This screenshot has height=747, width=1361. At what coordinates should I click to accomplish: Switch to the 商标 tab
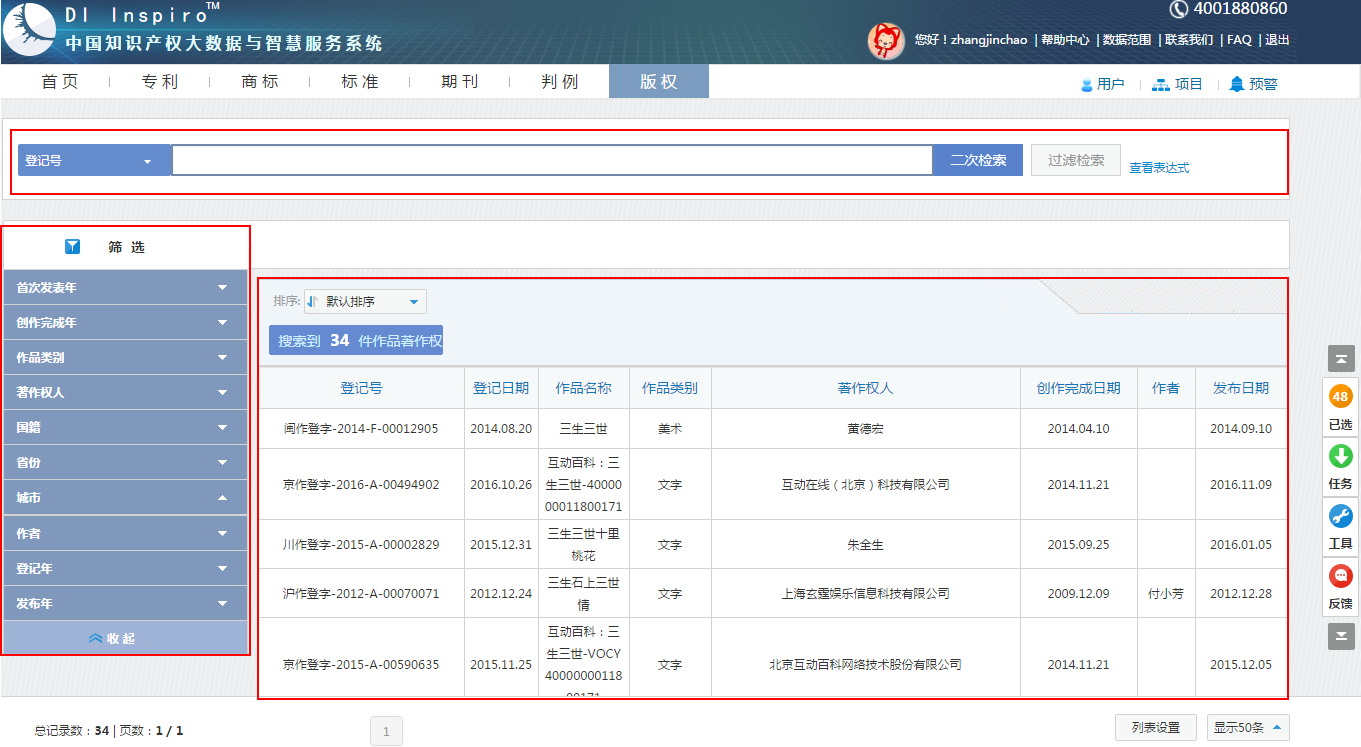[260, 82]
